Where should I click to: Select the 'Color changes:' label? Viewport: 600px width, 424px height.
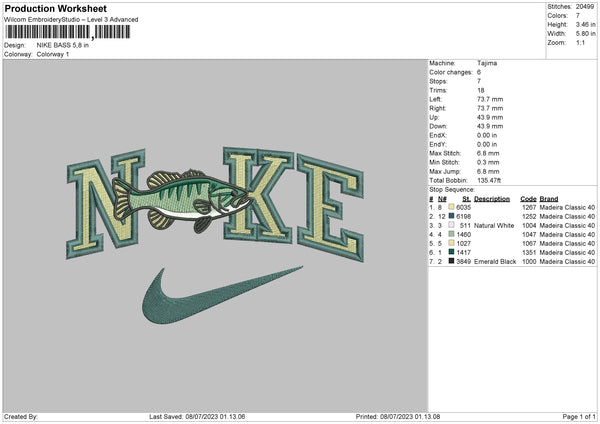point(451,72)
